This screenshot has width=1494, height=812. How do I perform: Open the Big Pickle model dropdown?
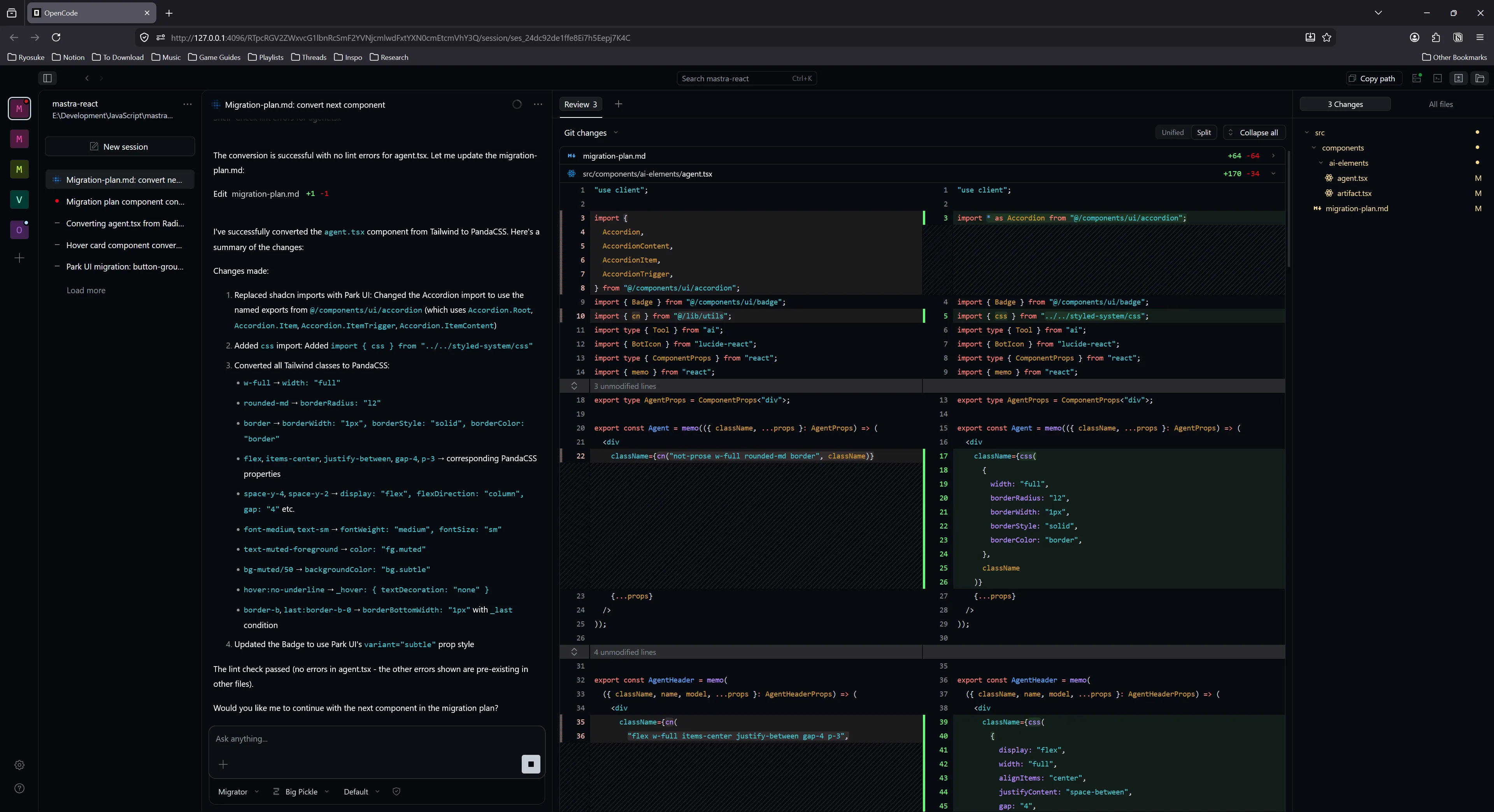click(x=301, y=792)
